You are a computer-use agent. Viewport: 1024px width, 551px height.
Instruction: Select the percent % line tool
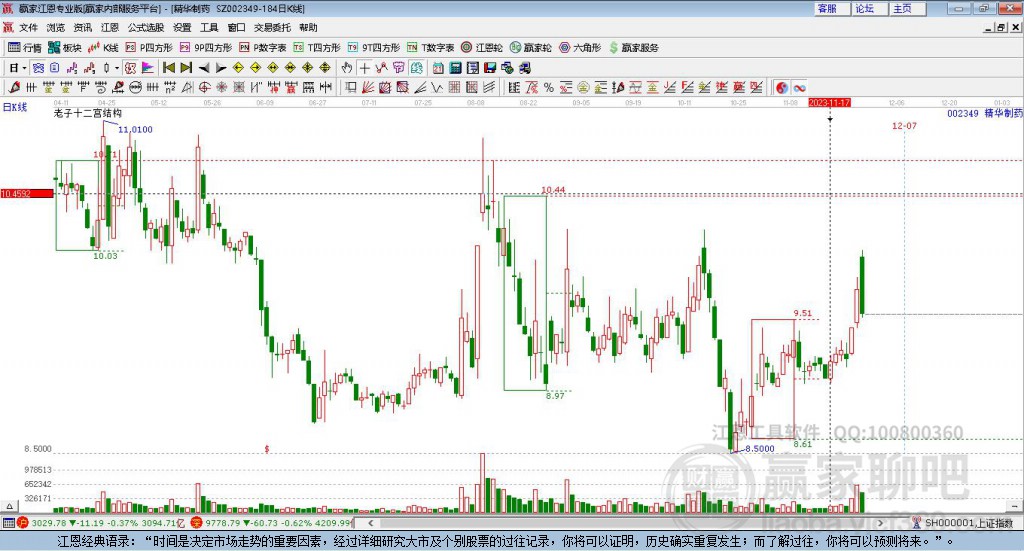point(549,87)
